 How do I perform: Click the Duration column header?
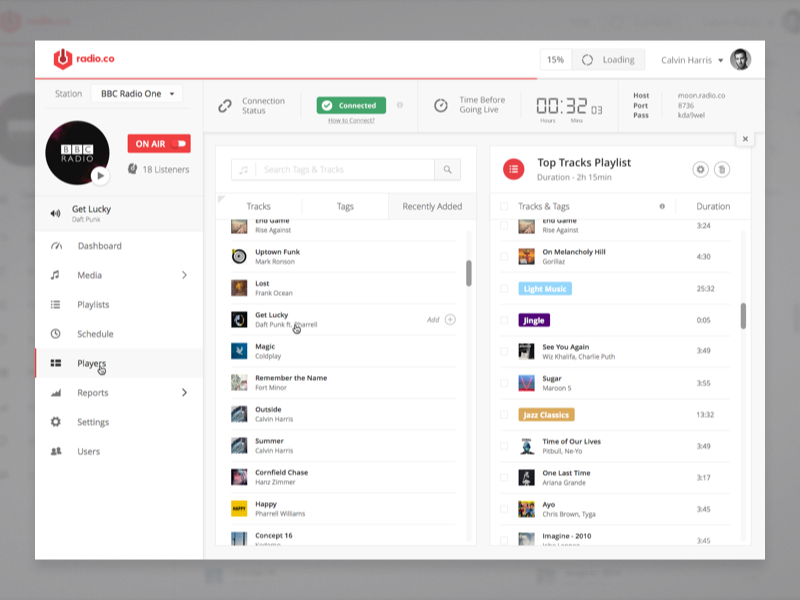[713, 206]
